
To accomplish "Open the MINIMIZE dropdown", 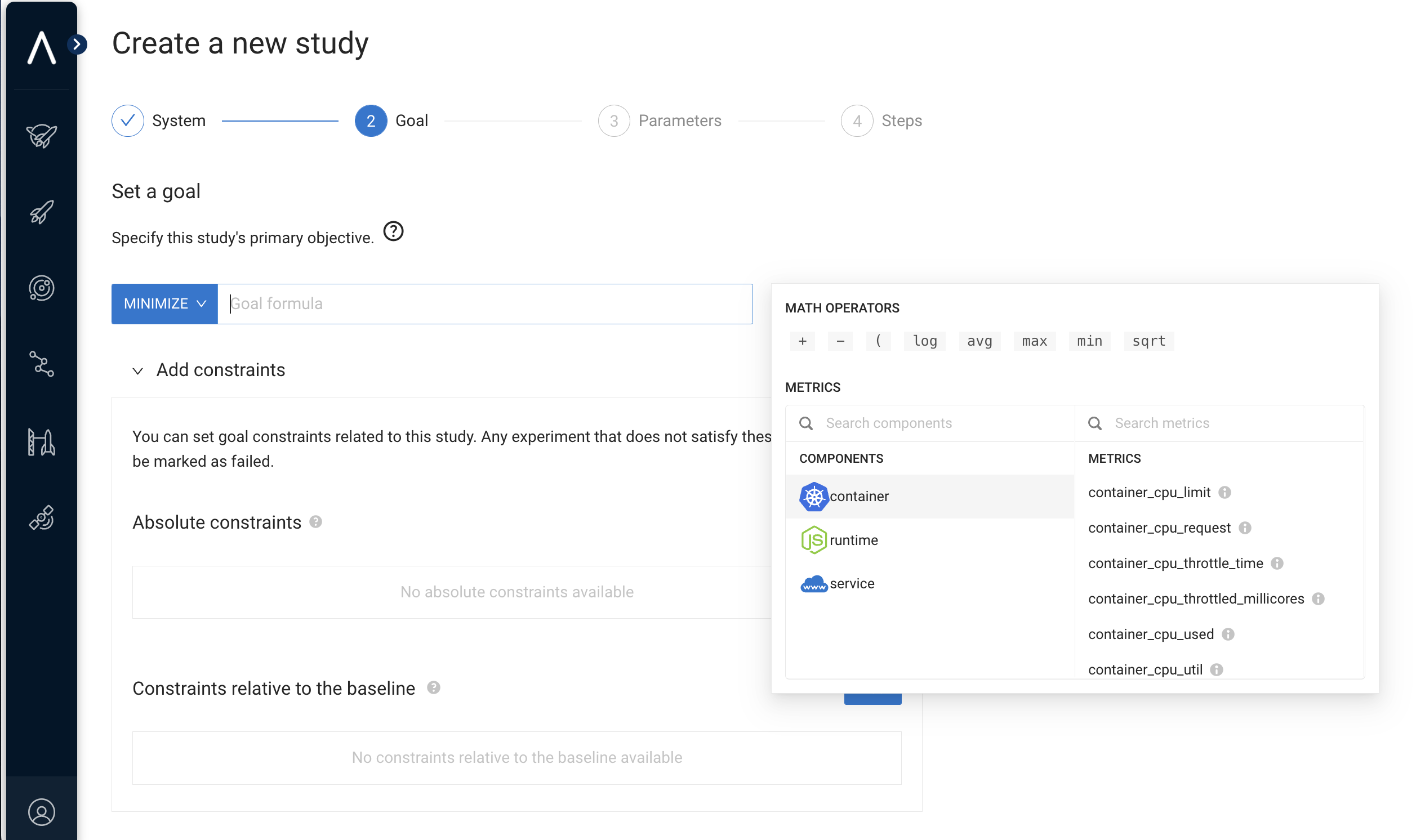I will click(x=164, y=304).
